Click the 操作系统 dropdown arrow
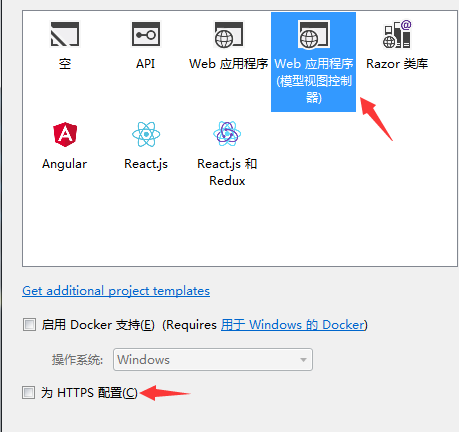 pyautogui.click(x=303, y=360)
